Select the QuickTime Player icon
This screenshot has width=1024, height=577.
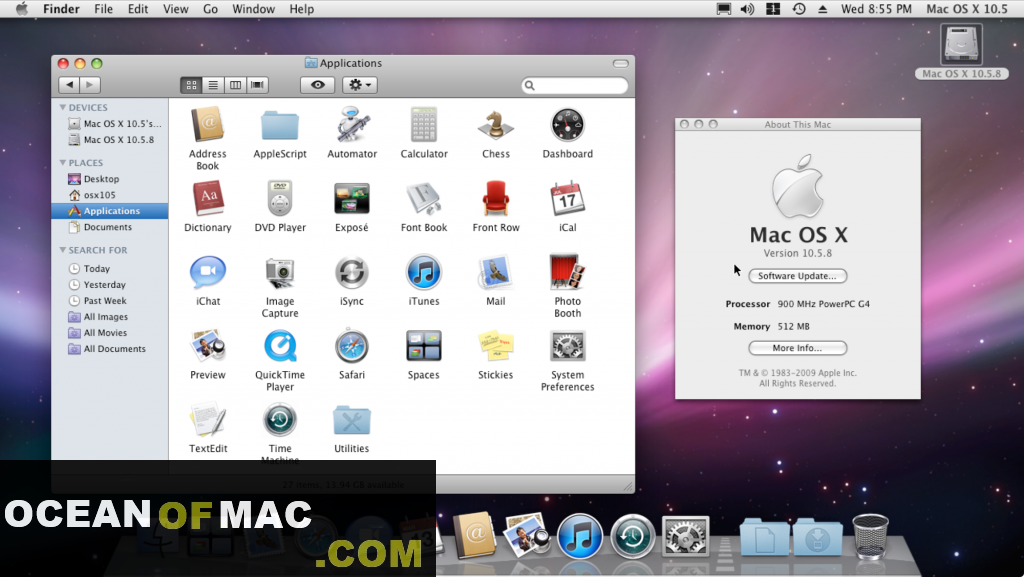coord(280,346)
